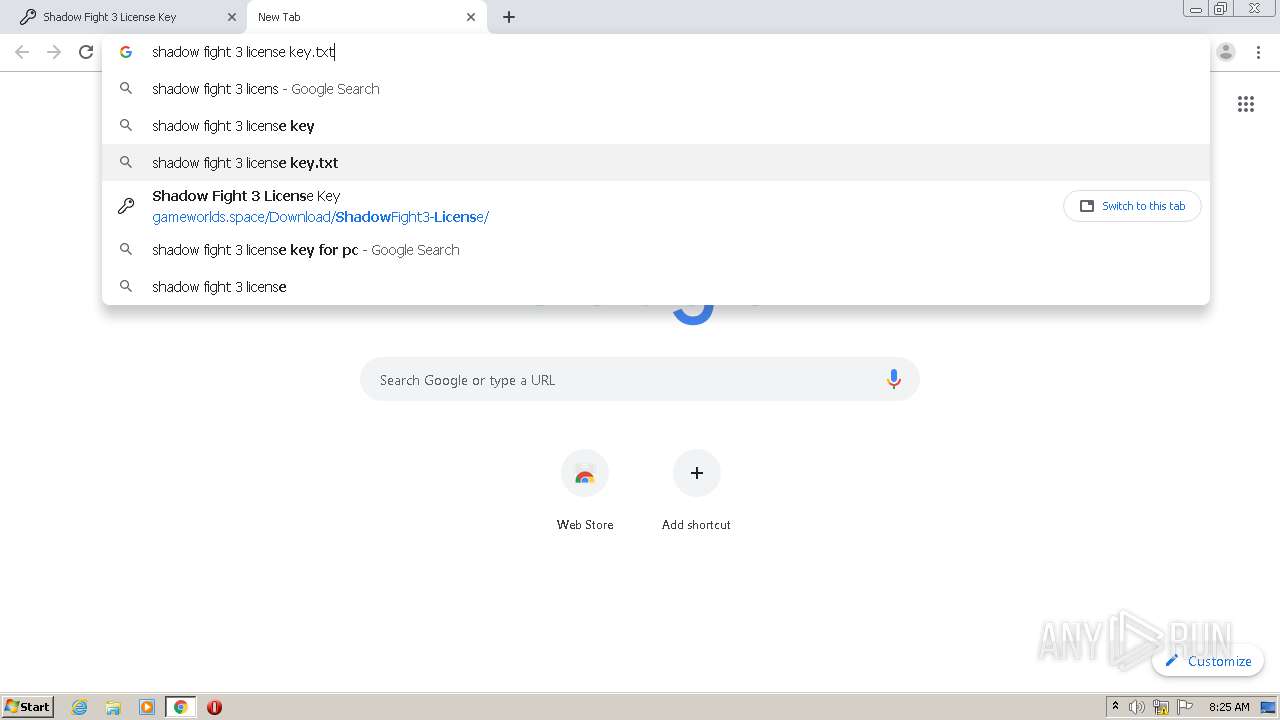The image size is (1280, 720).
Task: Go back with the back arrow
Action: tap(22, 52)
